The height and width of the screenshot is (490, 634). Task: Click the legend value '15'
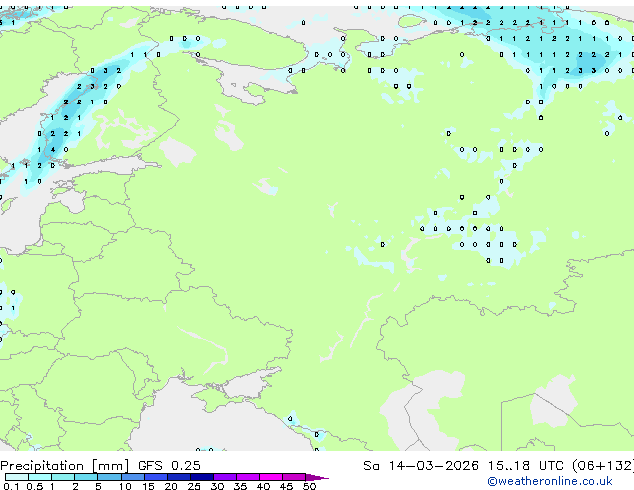pyautogui.click(x=148, y=486)
